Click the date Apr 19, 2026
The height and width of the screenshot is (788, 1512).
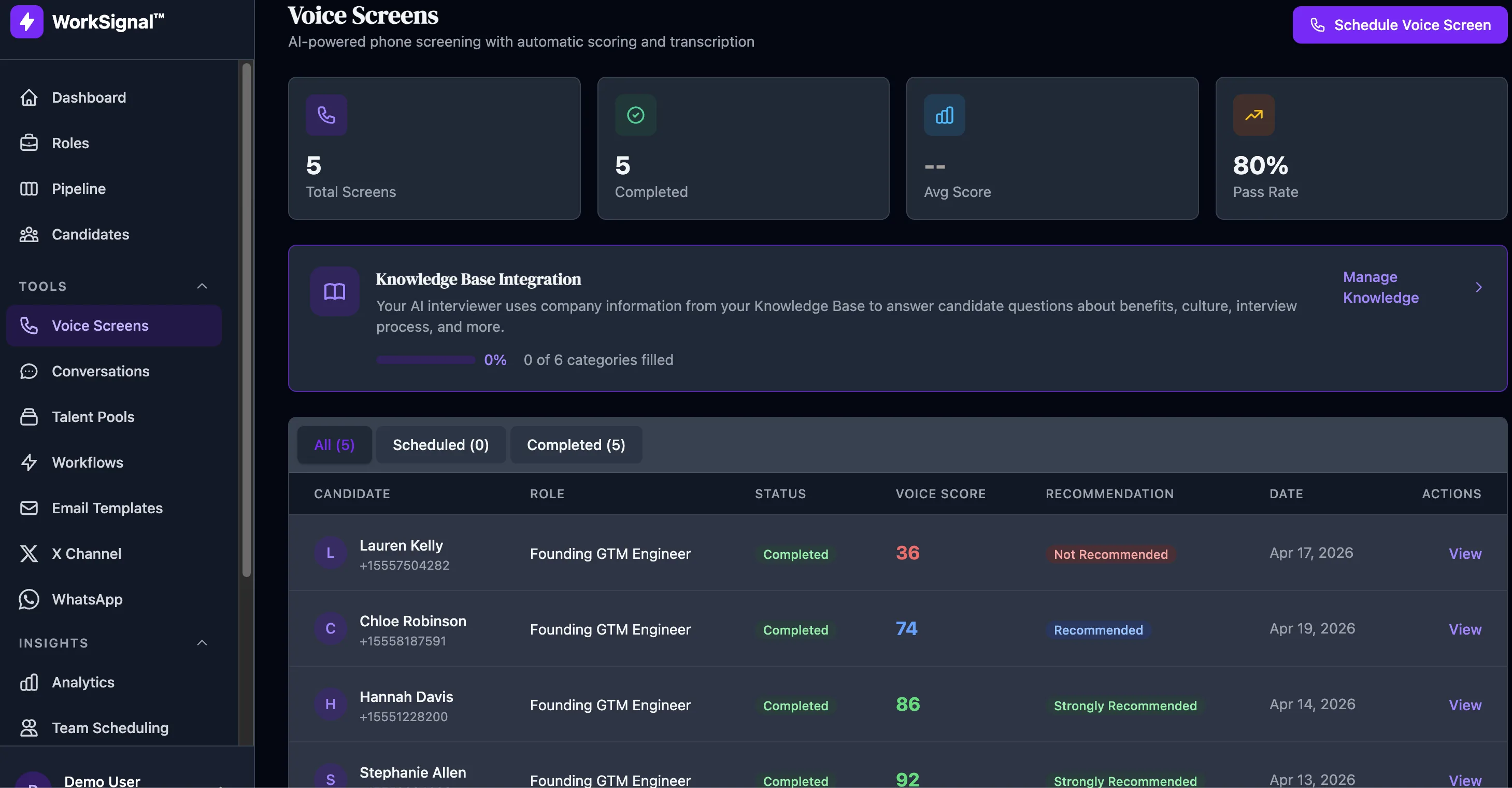point(1312,628)
